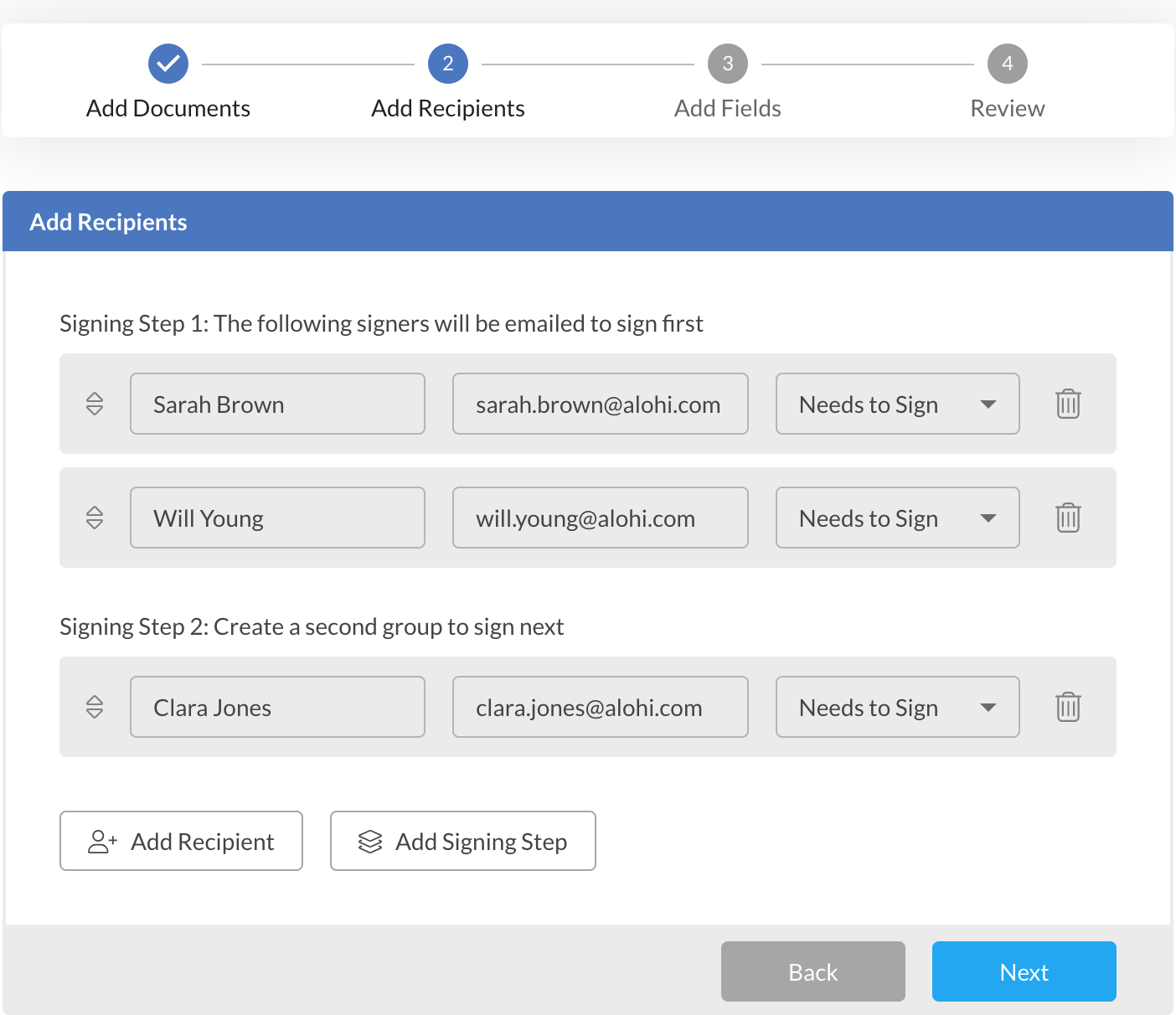Proceed with the Next button
The width and height of the screenshot is (1176, 1015).
(x=1024, y=971)
